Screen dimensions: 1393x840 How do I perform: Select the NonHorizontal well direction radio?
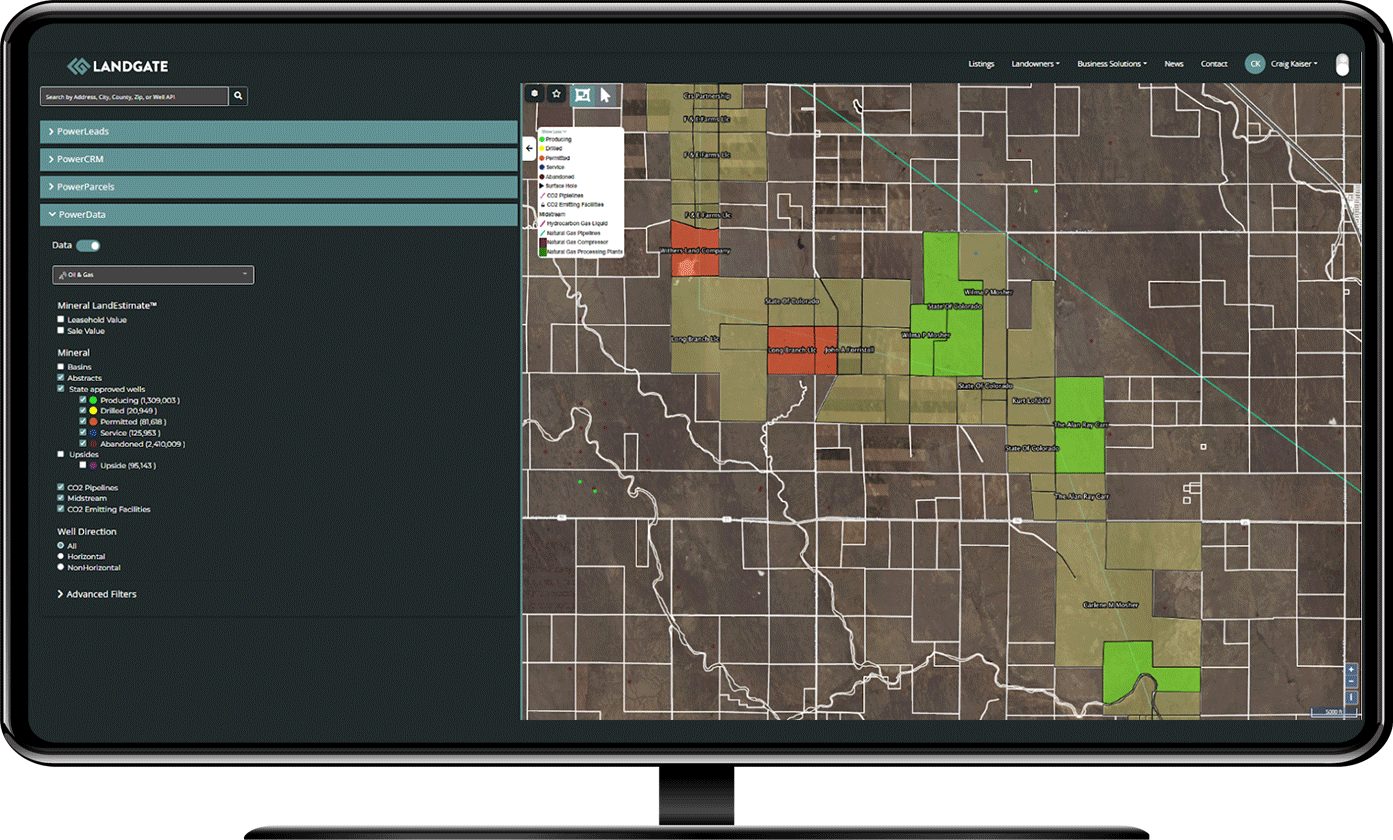(61, 567)
